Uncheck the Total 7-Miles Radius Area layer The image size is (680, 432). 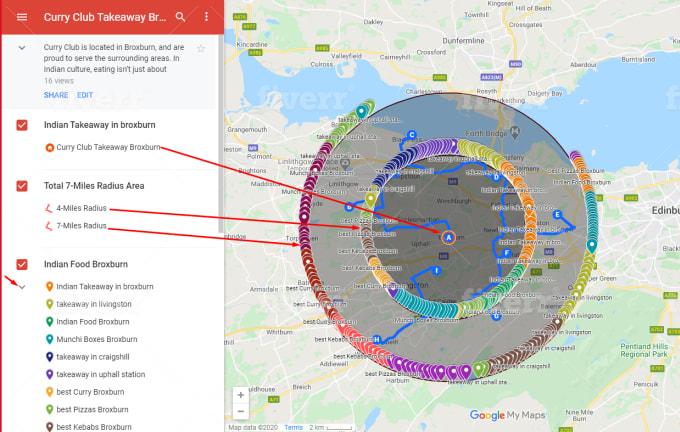[22, 186]
